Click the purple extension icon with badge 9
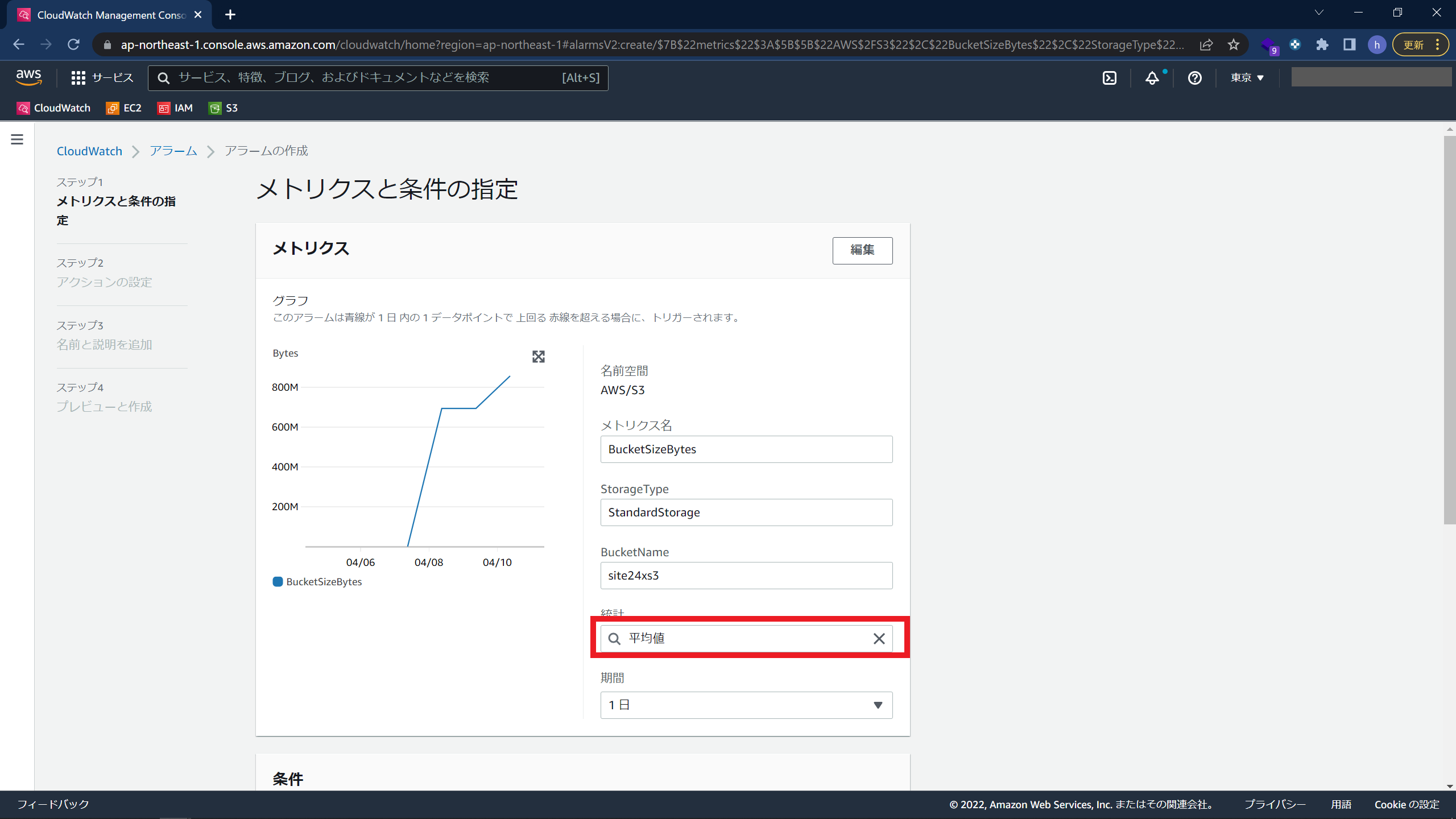The width and height of the screenshot is (1456, 819). click(x=1269, y=45)
